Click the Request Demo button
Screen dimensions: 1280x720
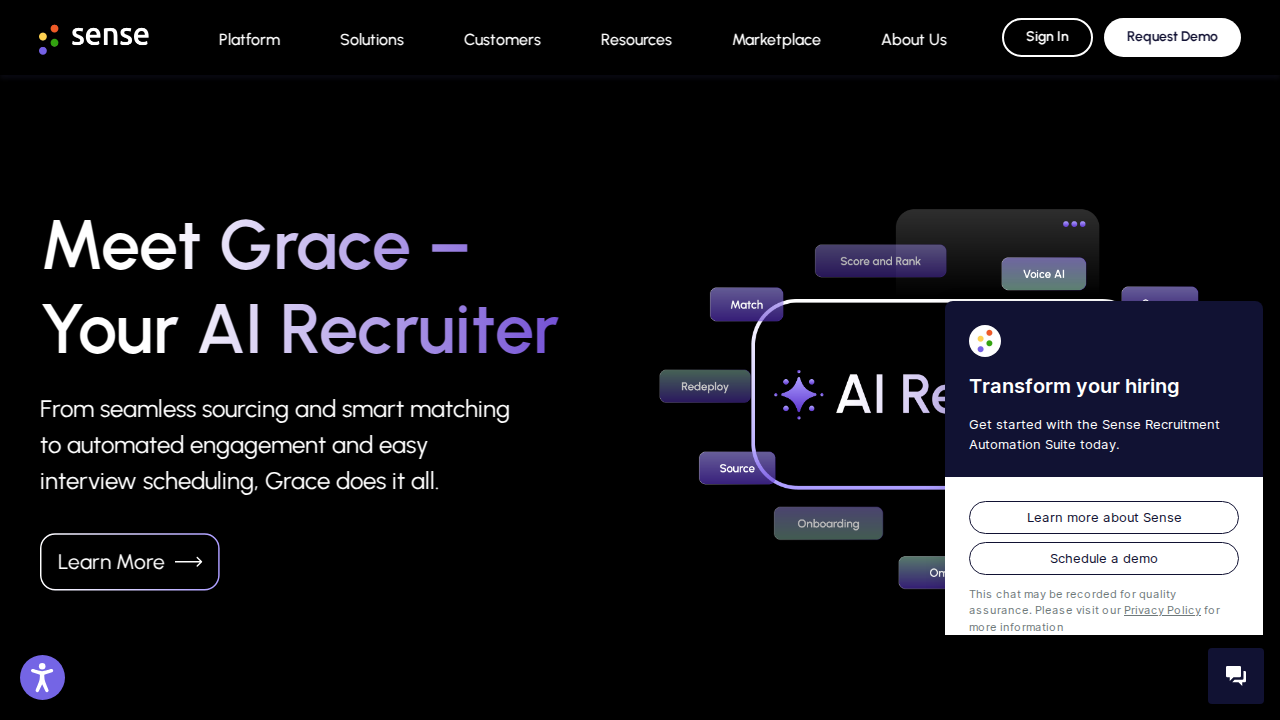(1172, 37)
